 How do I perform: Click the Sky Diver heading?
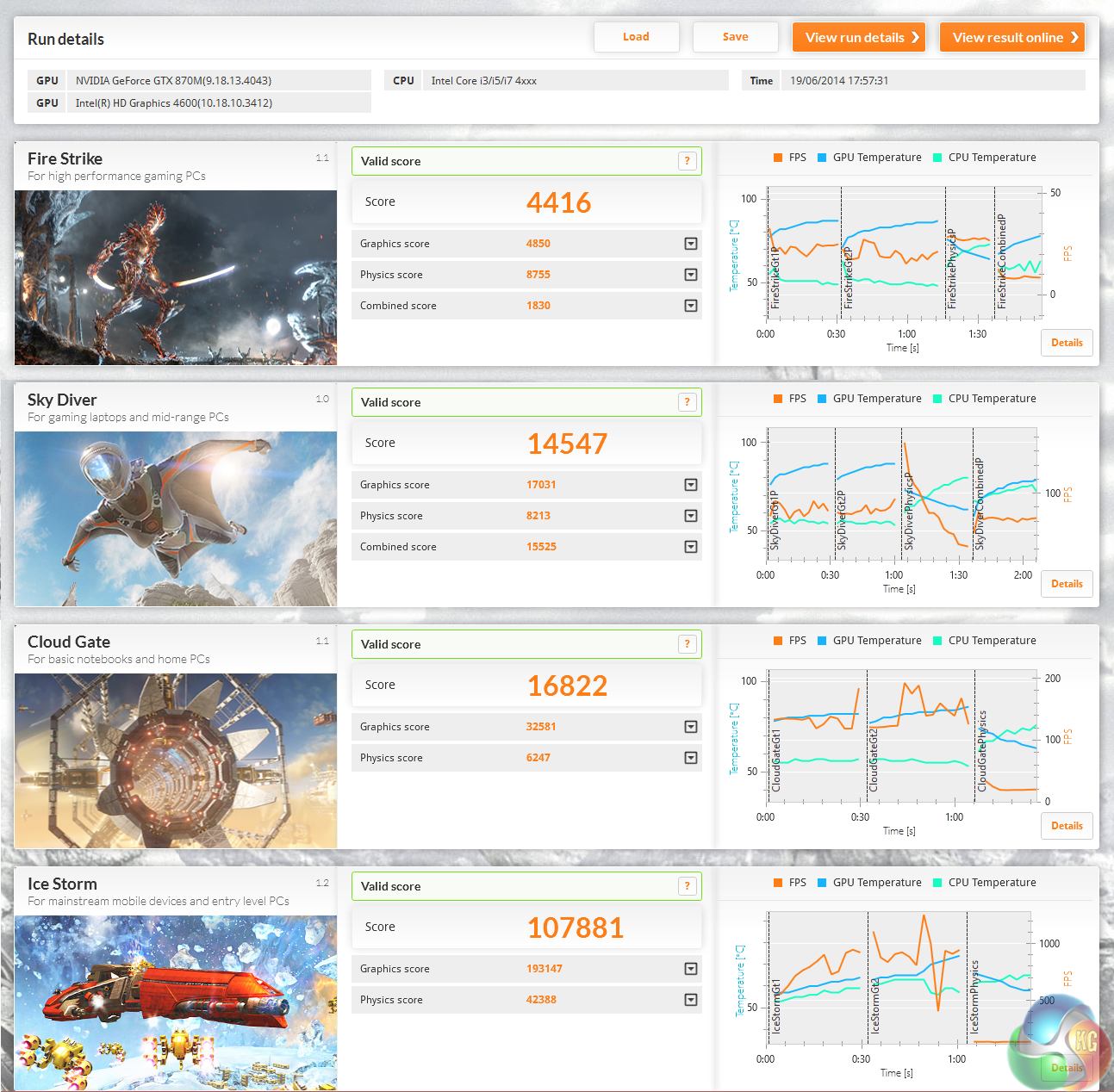(x=62, y=400)
